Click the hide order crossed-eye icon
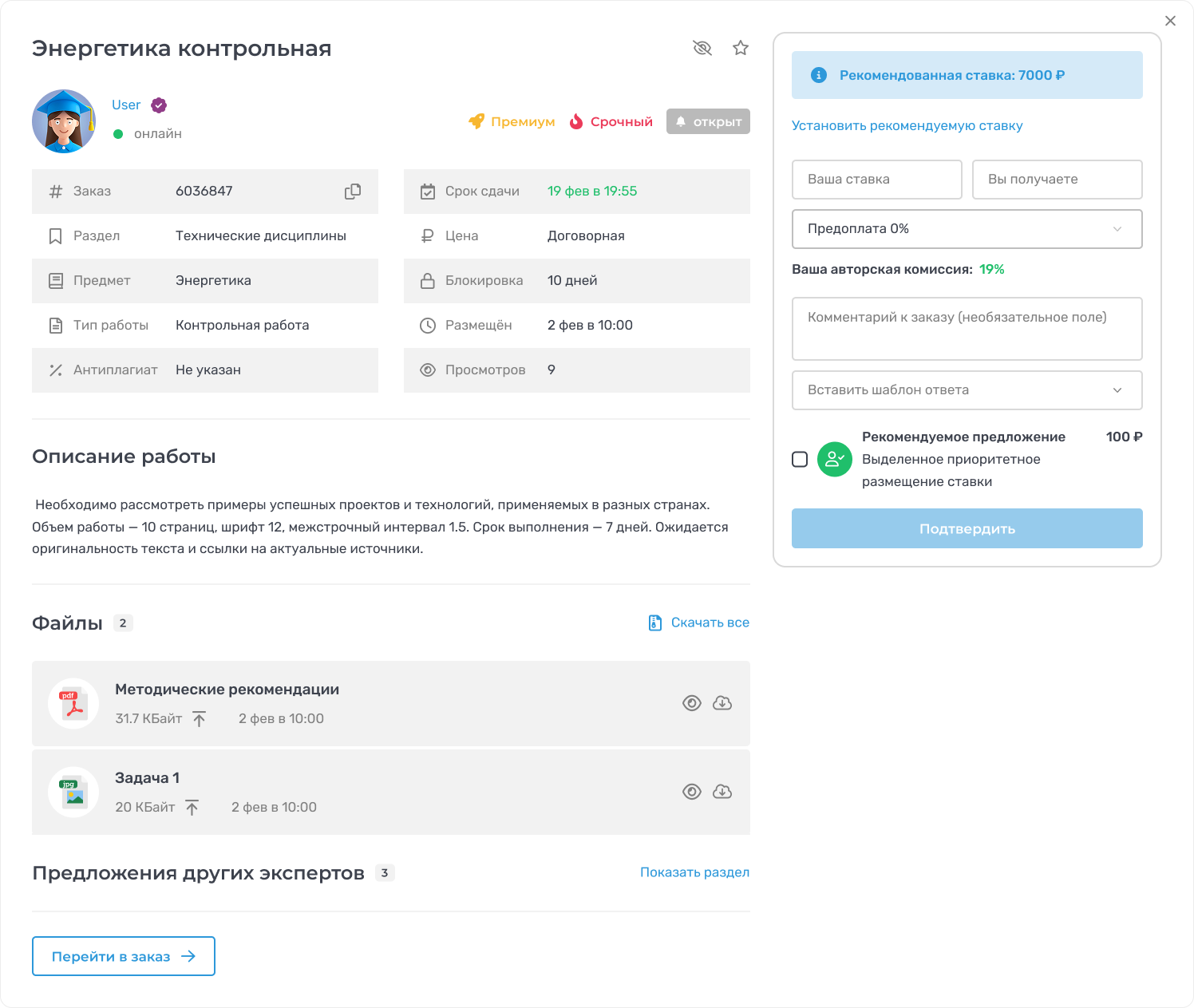 (x=702, y=49)
